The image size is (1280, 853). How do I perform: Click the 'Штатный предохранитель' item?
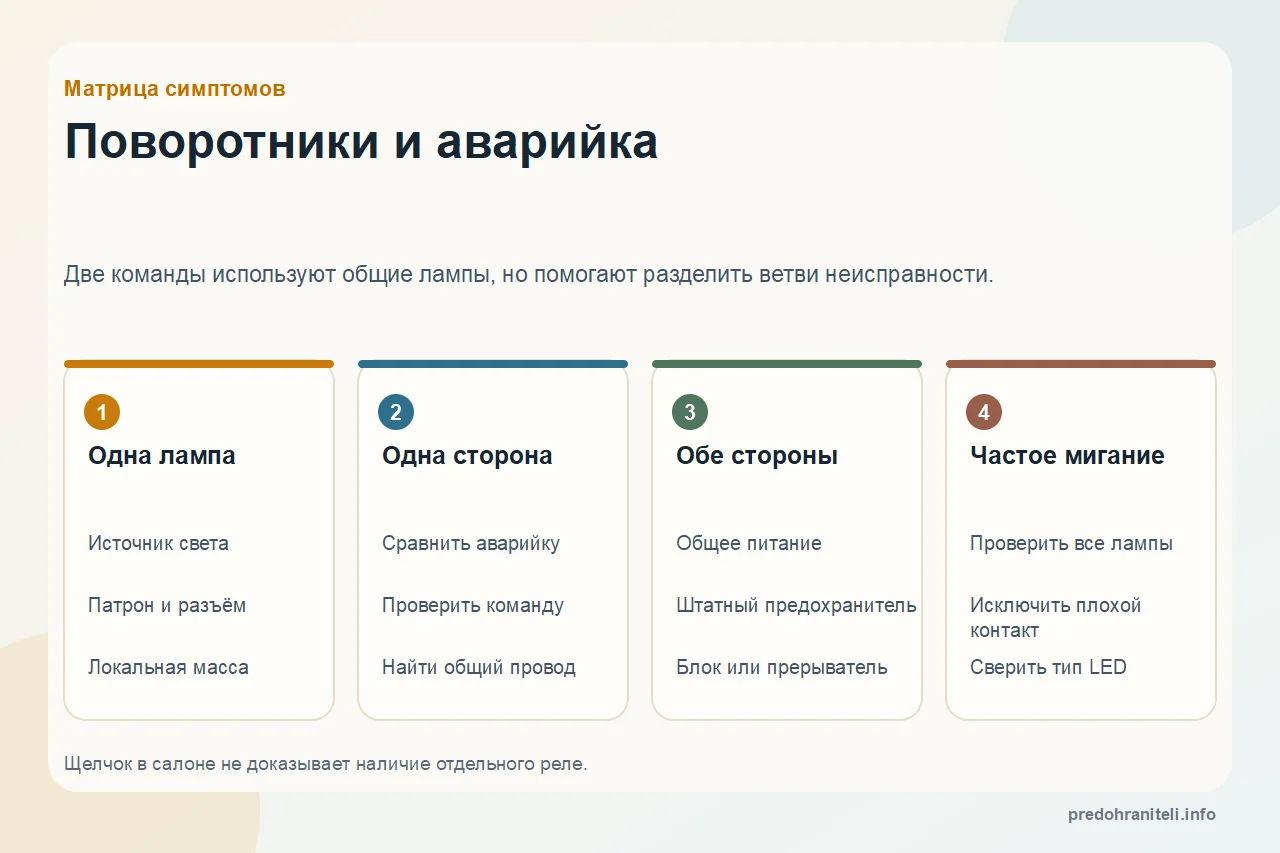click(x=796, y=606)
